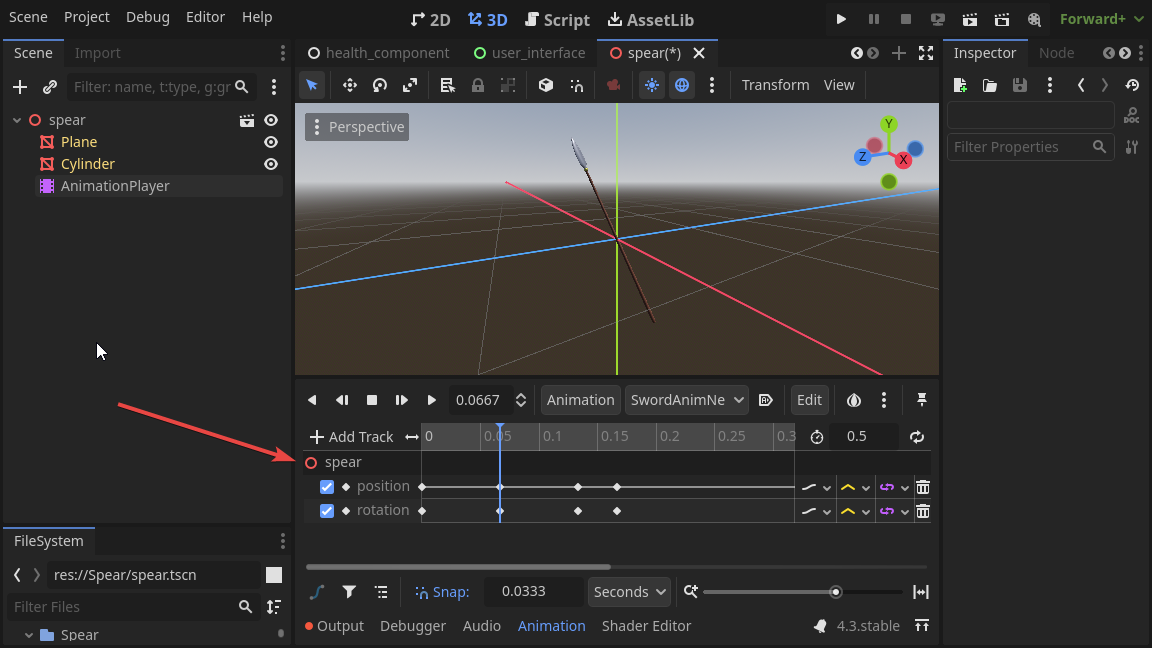This screenshot has width=1152, height=648.
Task: Hide the Cylinder node
Action: [271, 164]
